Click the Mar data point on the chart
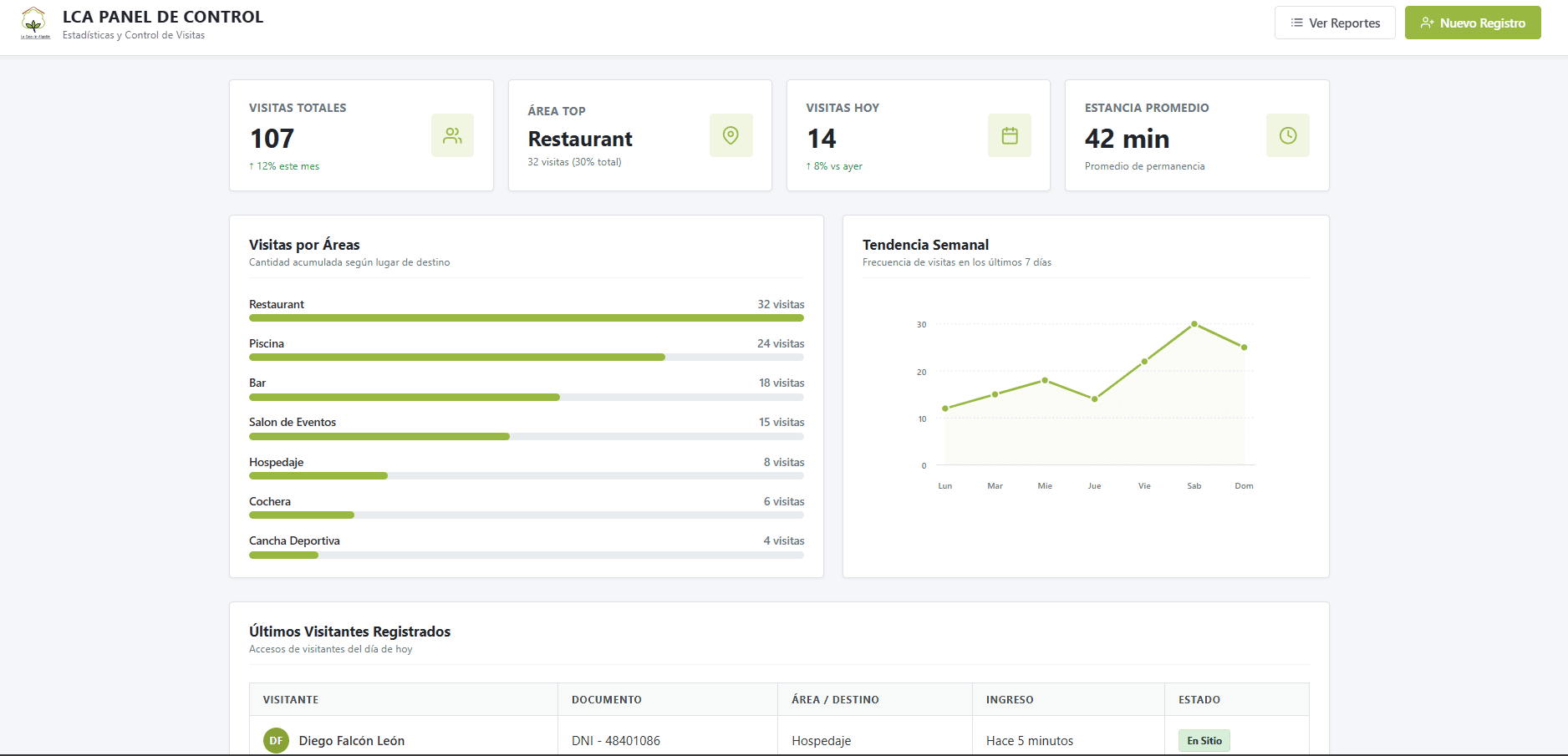The height and width of the screenshot is (756, 1568). (995, 394)
